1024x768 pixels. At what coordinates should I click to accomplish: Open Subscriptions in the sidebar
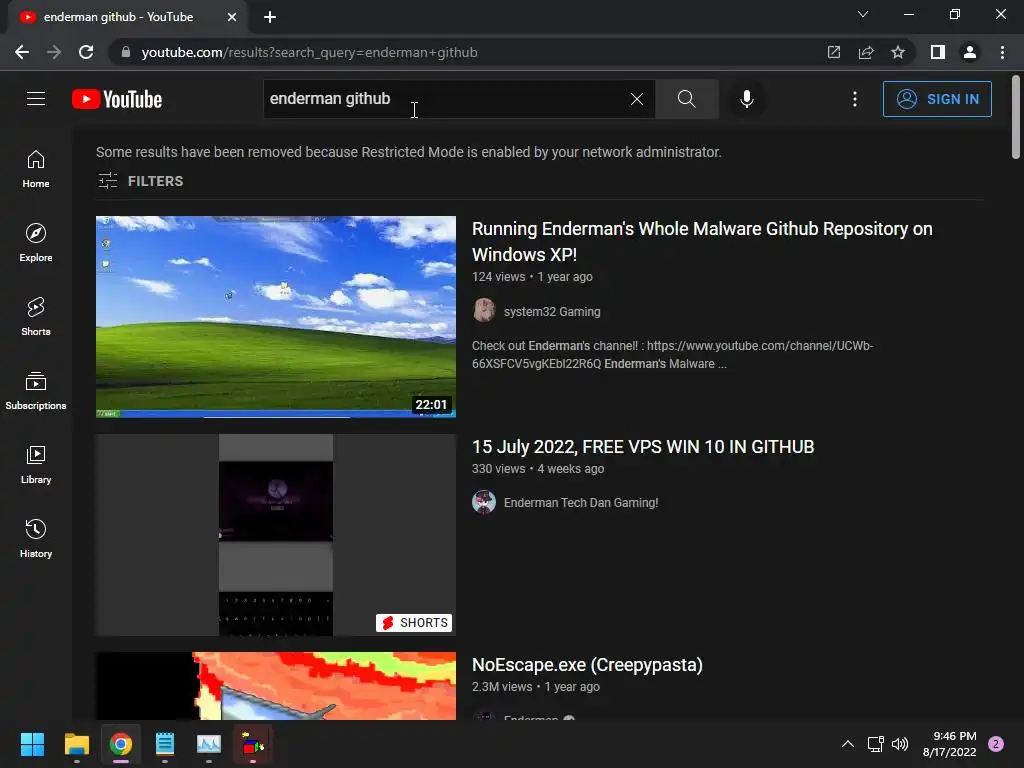(36, 391)
